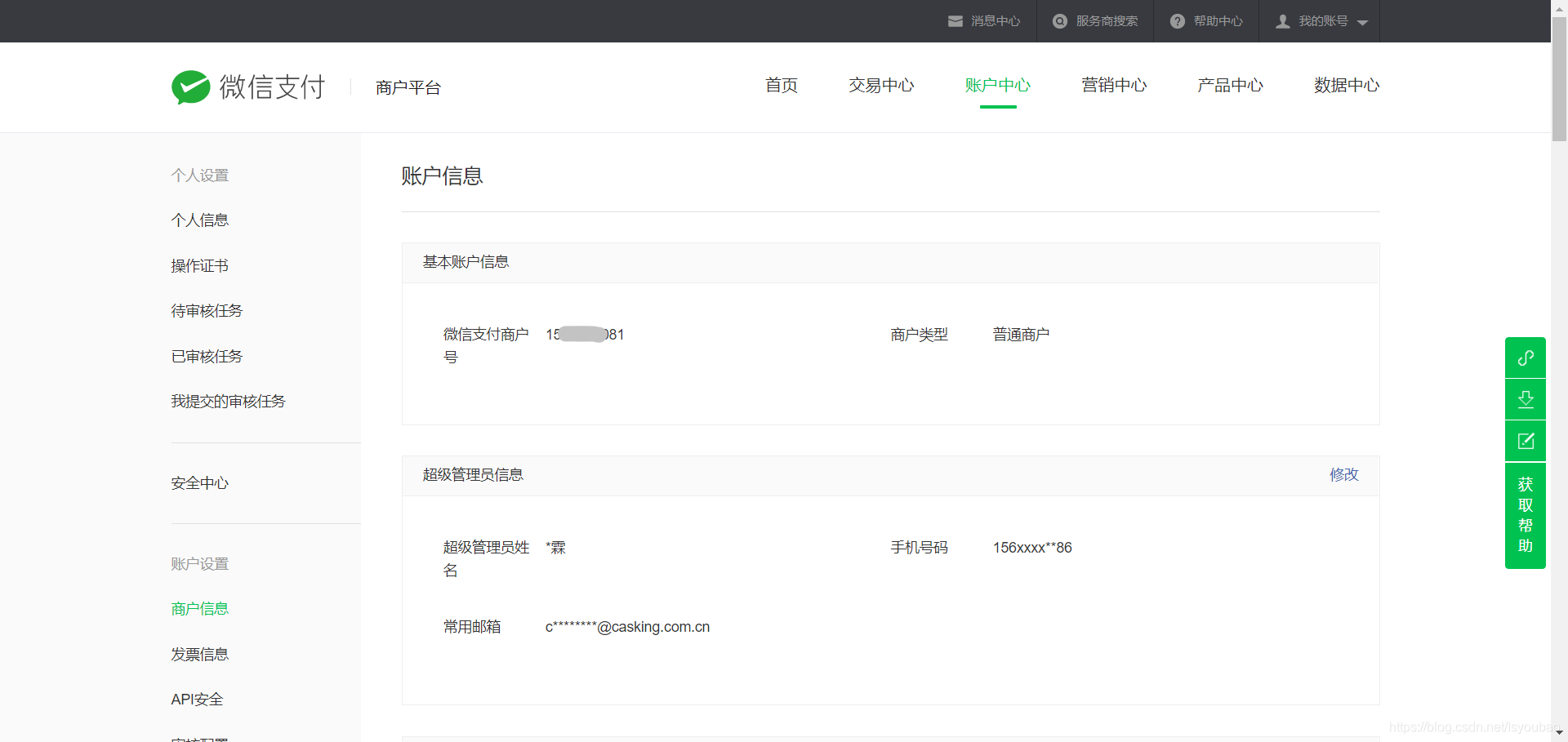This screenshot has height=742, width=1568.
Task: Open 安全中心 in left sidebar
Action: [200, 483]
